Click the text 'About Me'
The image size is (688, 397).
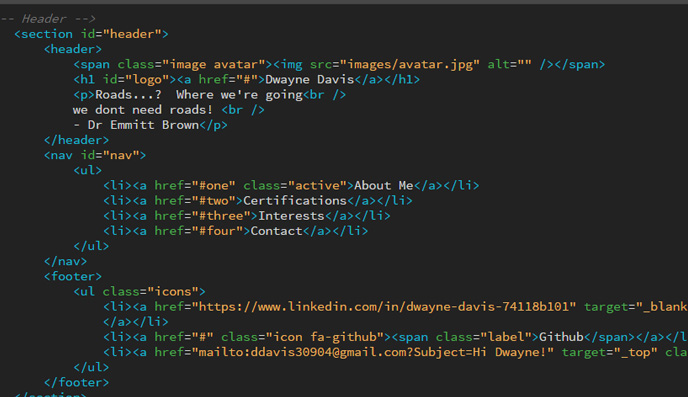pos(383,186)
